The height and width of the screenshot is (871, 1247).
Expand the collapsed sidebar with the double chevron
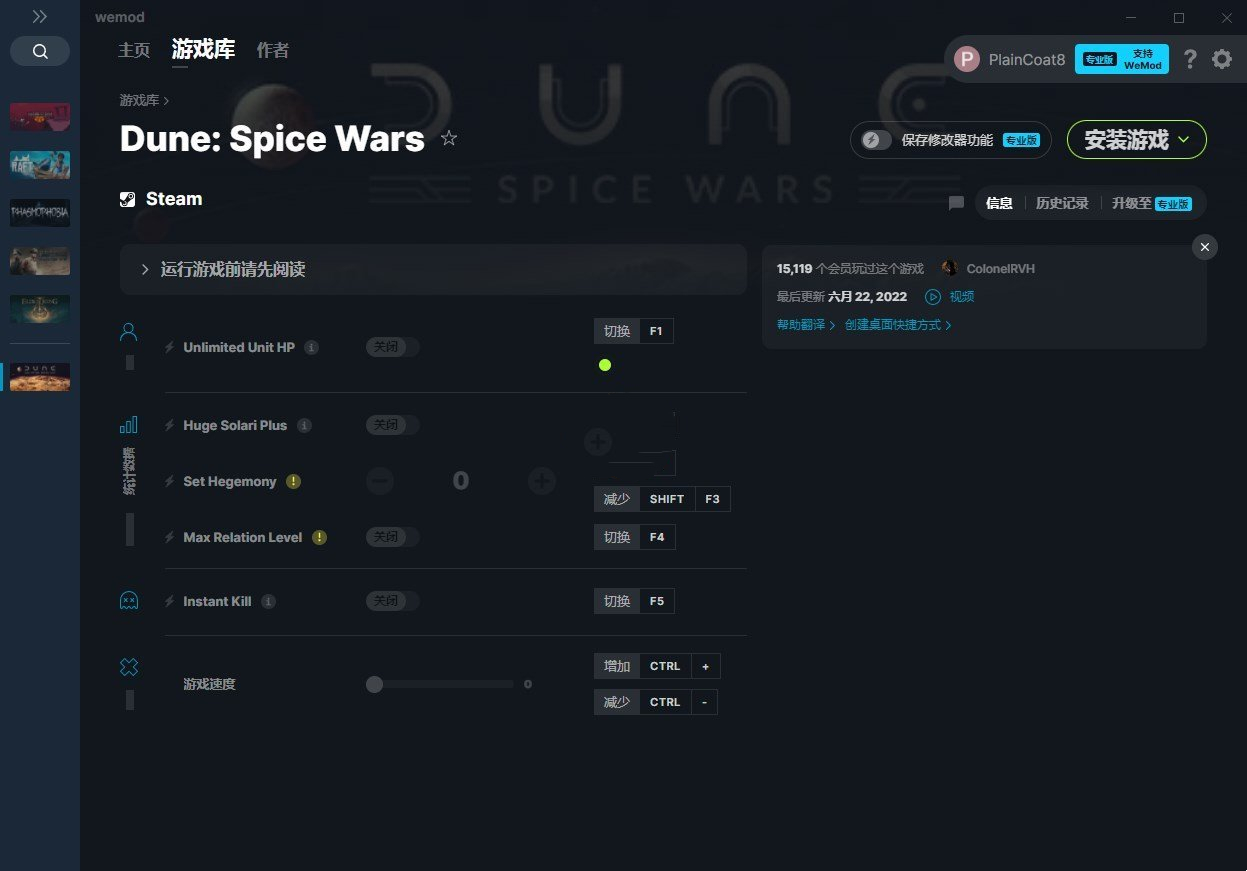point(39,17)
